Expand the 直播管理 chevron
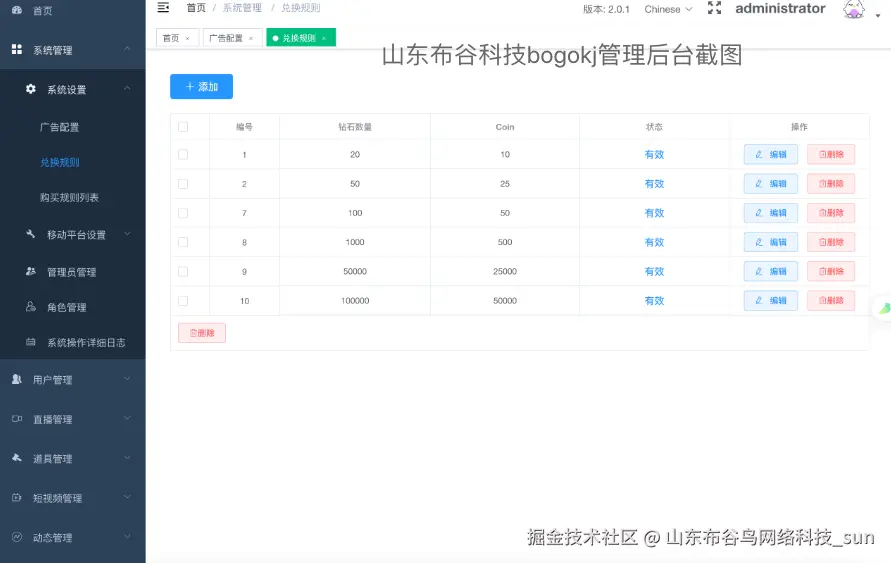 click(127, 419)
